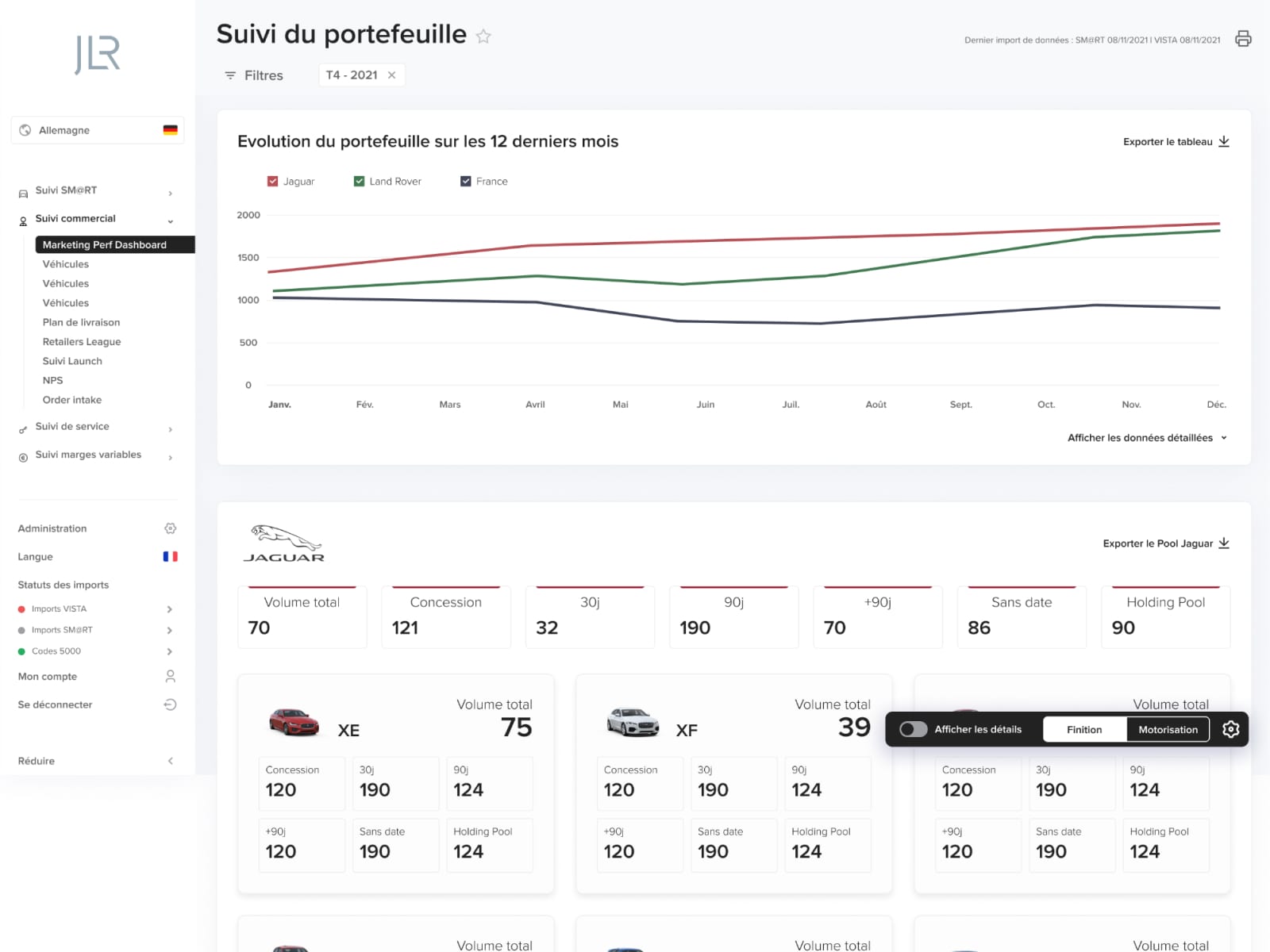Click the white XF car thumbnail
1270x952 pixels.
pyautogui.click(x=633, y=722)
